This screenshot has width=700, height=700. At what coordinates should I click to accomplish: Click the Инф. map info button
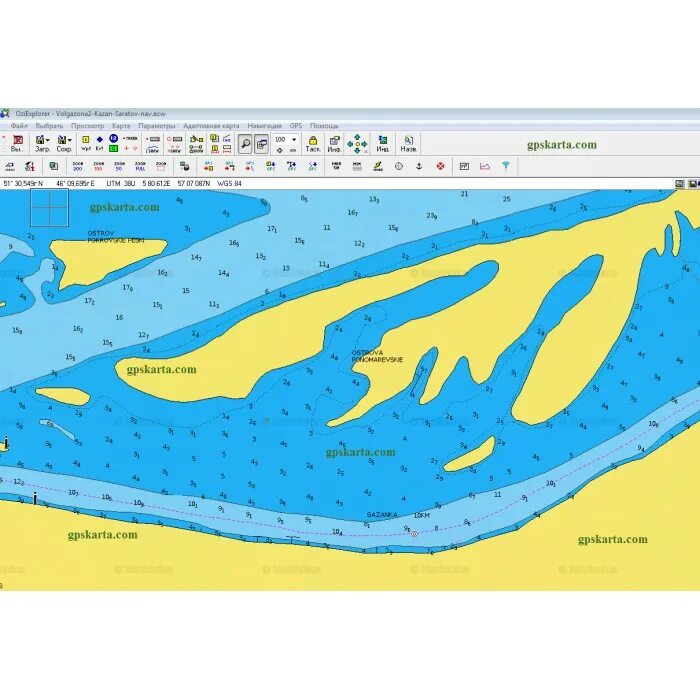(334, 144)
